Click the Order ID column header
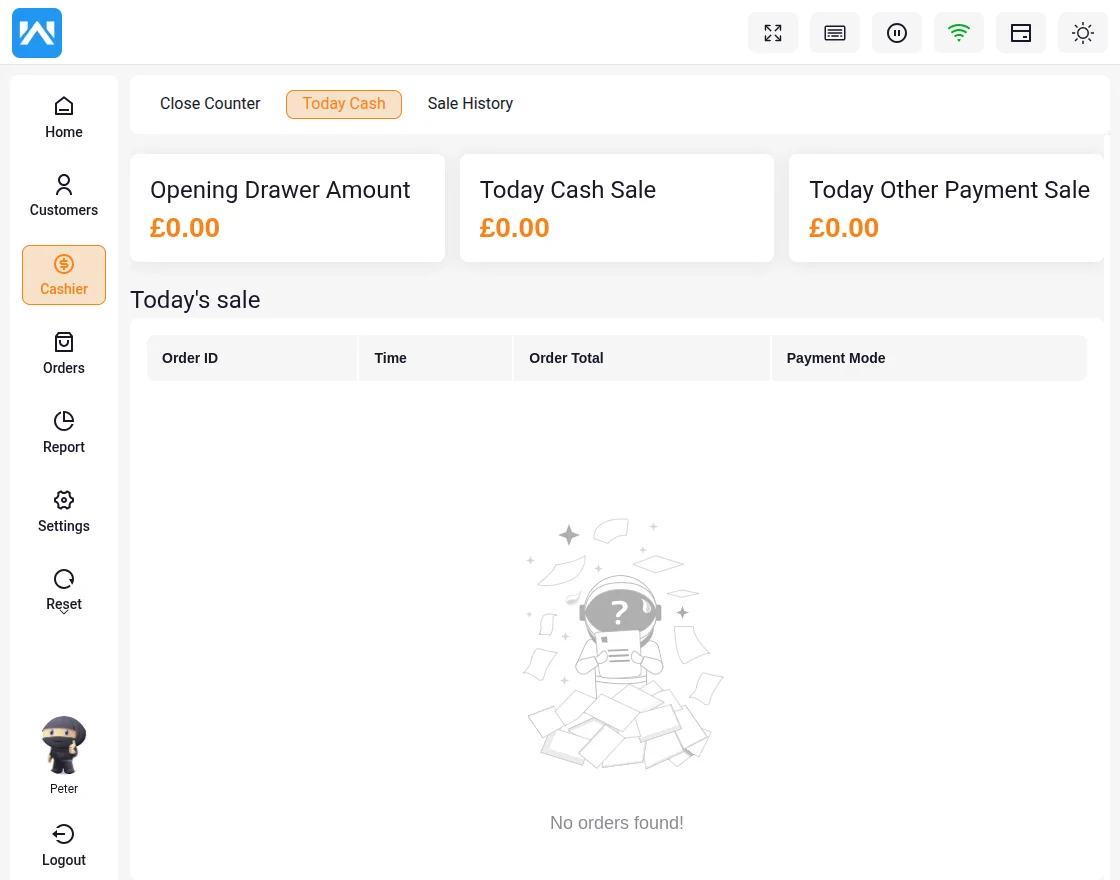Screen dimensions: 1120x880 pos(252,358)
